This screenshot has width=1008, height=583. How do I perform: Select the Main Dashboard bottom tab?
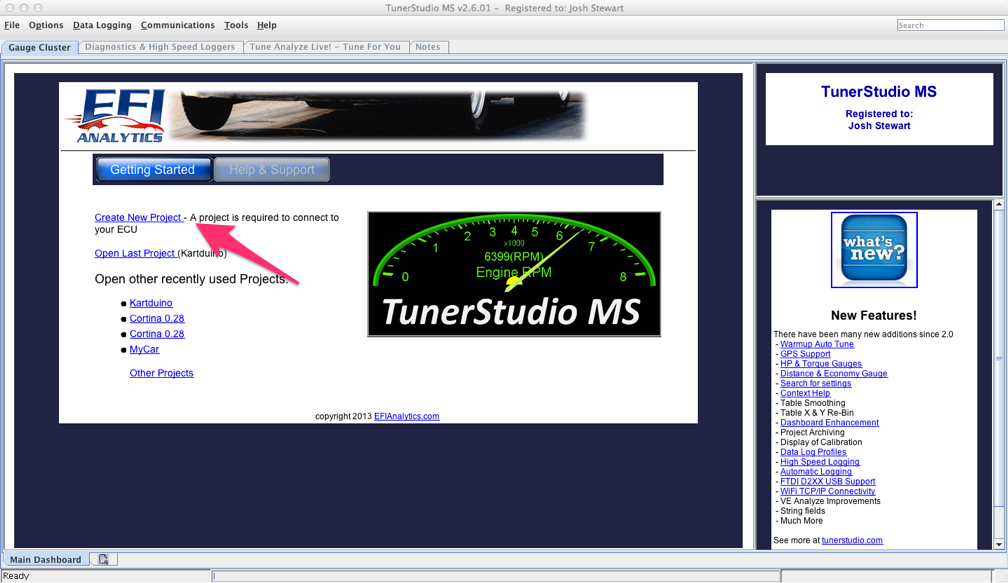click(x=45, y=559)
